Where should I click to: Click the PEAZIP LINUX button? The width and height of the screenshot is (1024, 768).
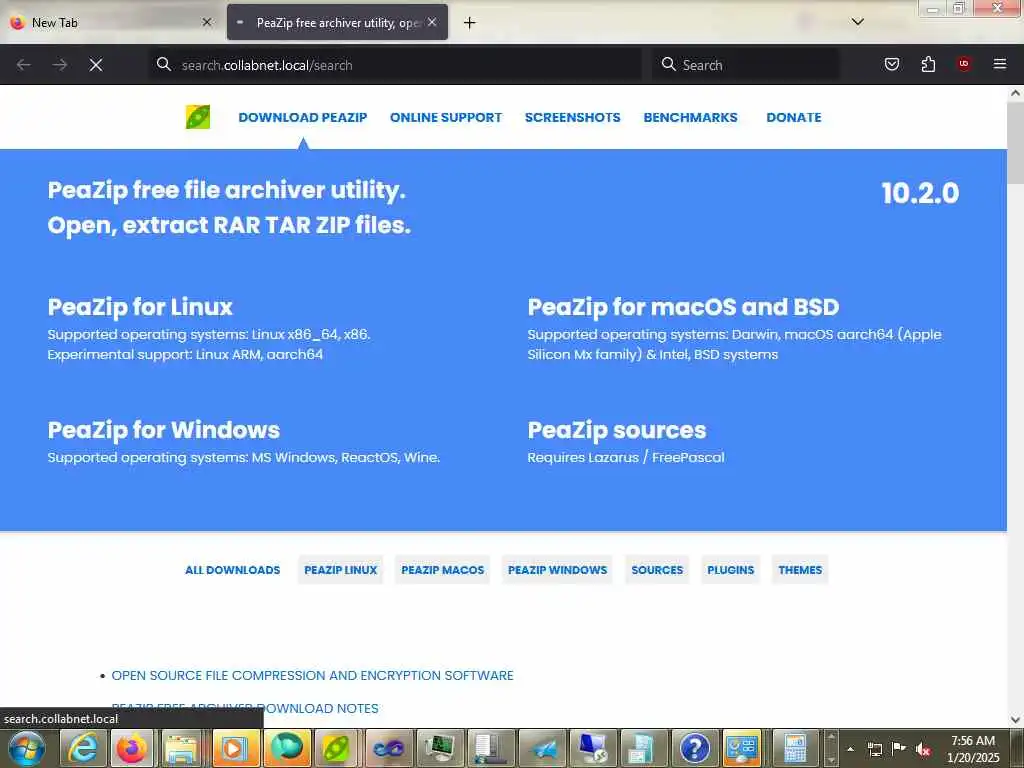point(340,569)
